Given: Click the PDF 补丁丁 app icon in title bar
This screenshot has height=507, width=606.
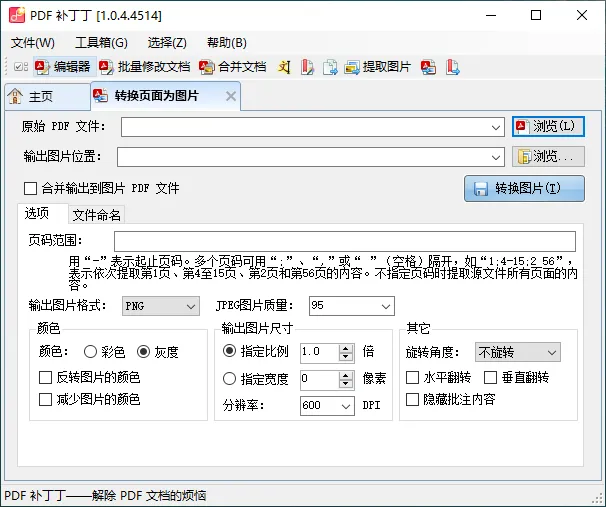Looking at the screenshot, I should pyautogui.click(x=17, y=15).
